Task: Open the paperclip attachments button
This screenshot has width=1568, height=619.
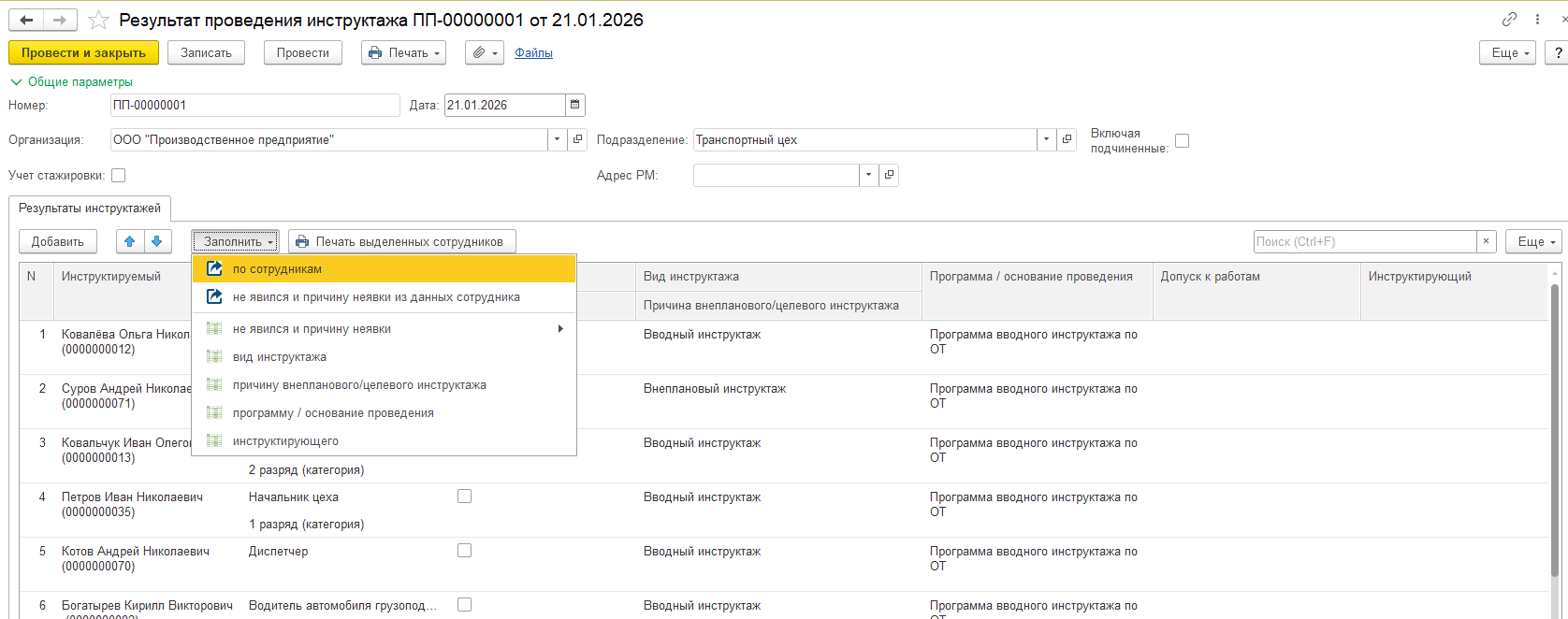Action: pyautogui.click(x=484, y=53)
